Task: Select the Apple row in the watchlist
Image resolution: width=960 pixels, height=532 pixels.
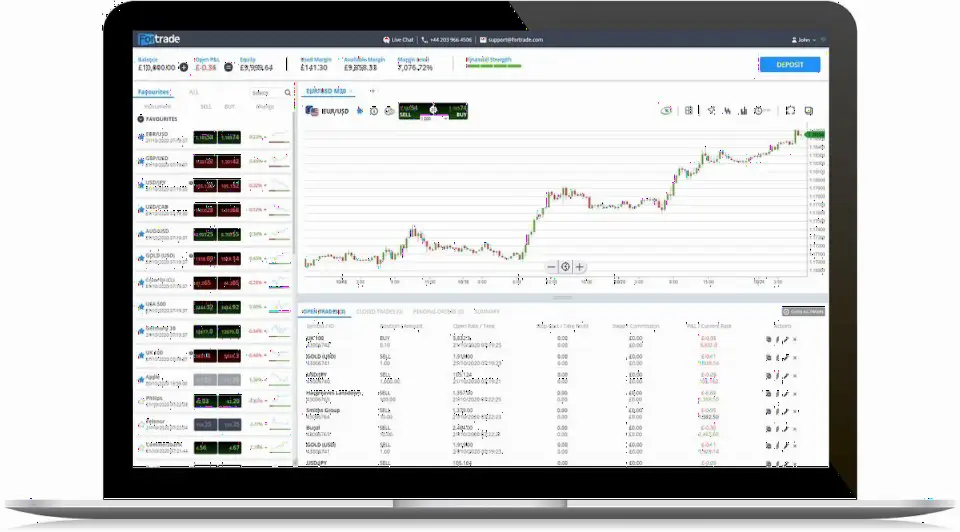Action: point(212,380)
